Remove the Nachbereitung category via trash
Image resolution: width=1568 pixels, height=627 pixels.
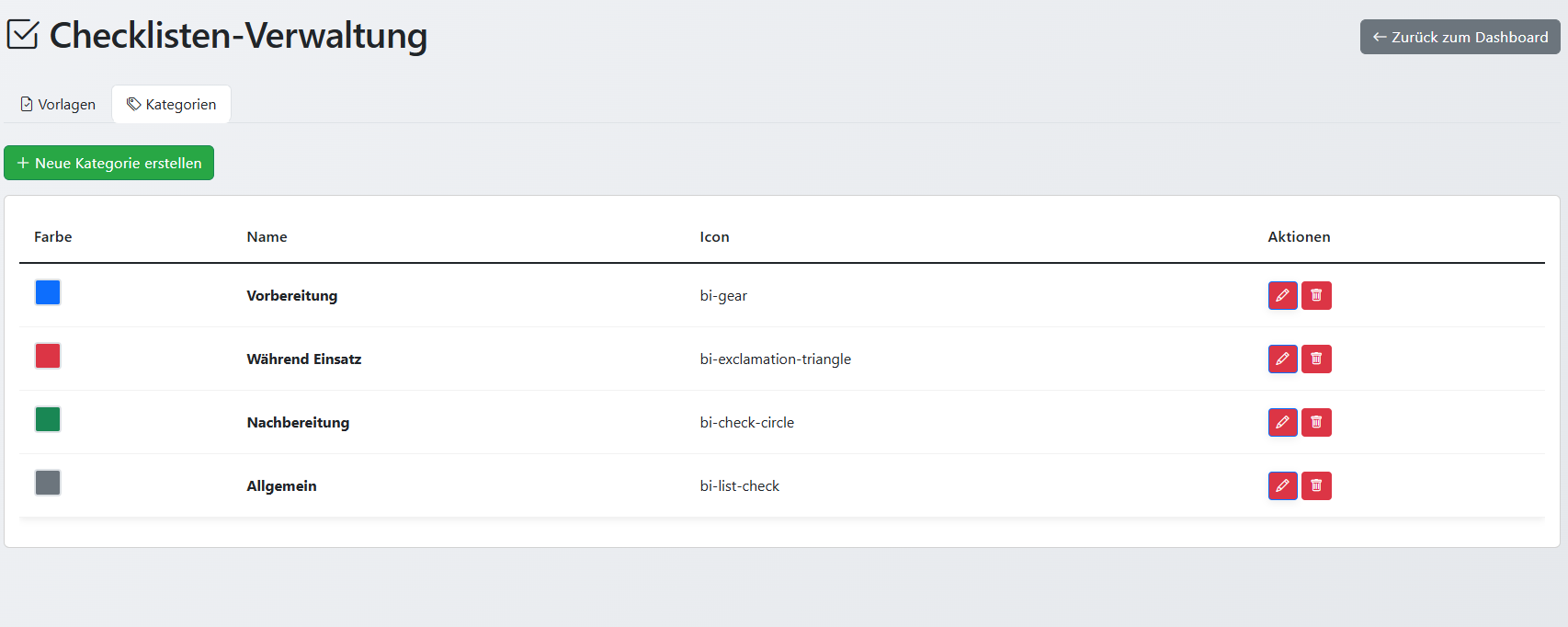pyautogui.click(x=1316, y=422)
